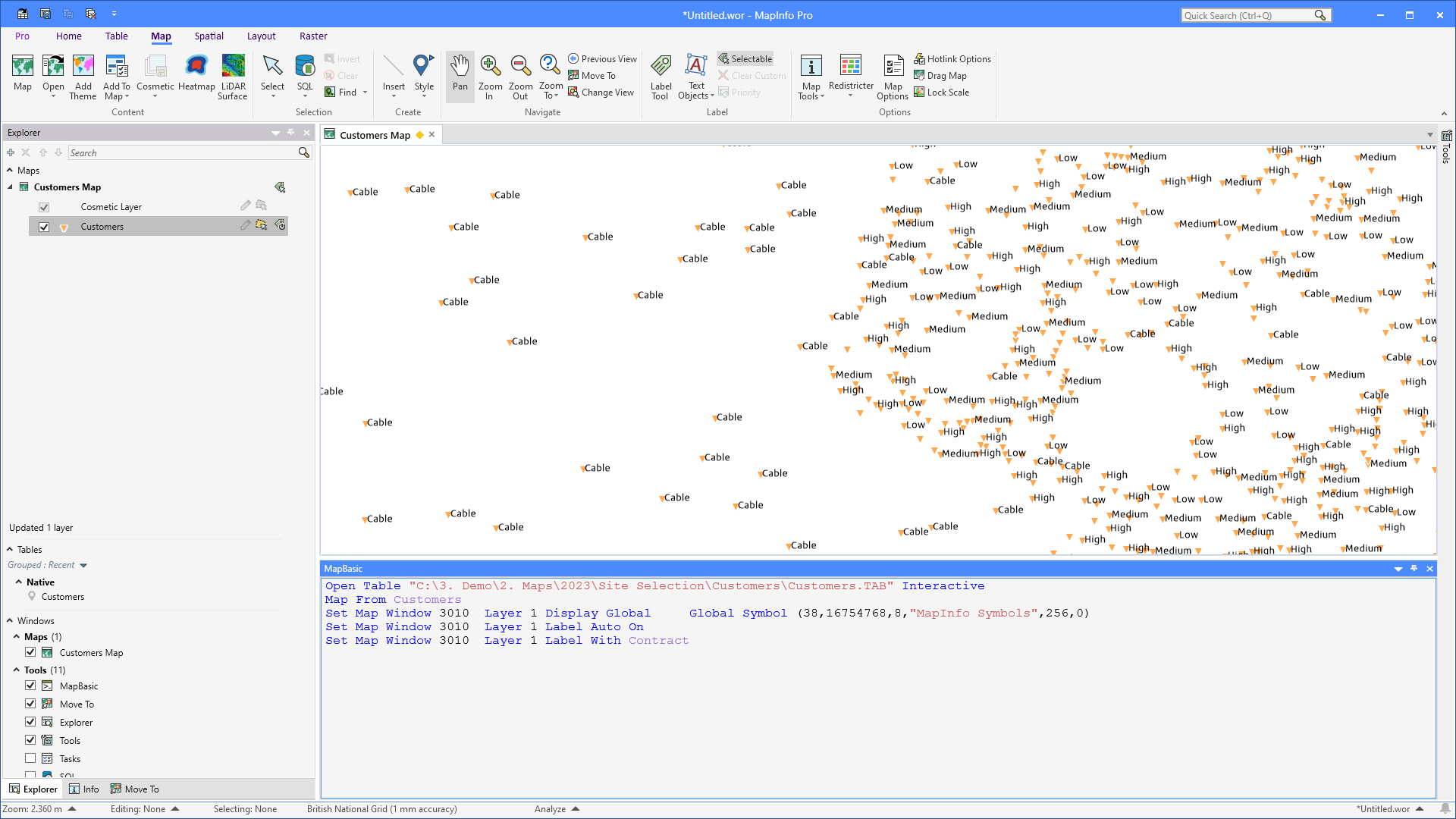Image resolution: width=1456 pixels, height=819 pixels.
Task: Toggle the Selectable option in Label group
Action: pyautogui.click(x=745, y=58)
